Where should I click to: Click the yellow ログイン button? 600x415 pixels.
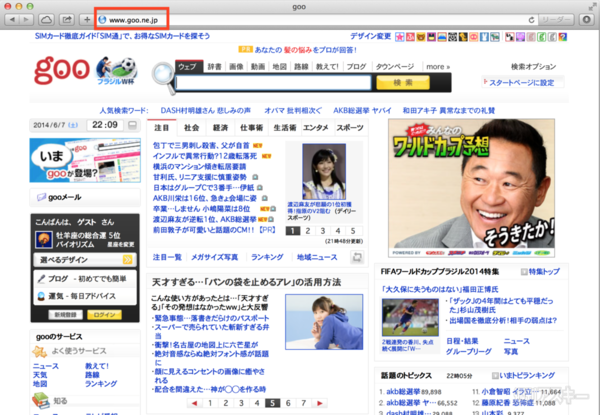(104, 315)
